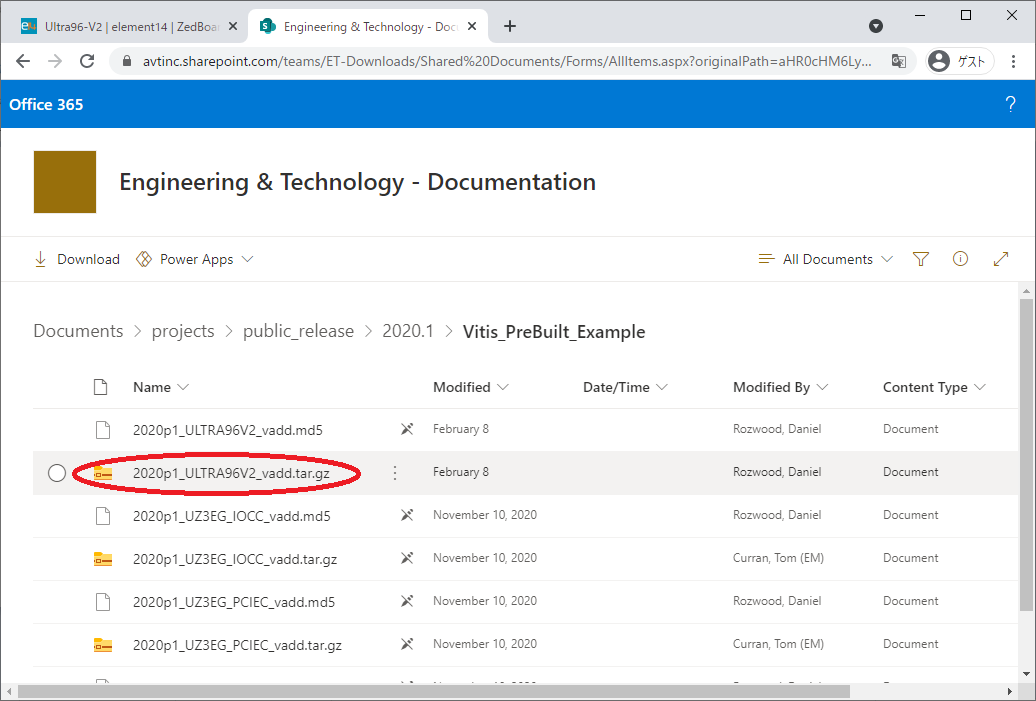
Task: Open the information details pane icon
Action: [x=961, y=259]
